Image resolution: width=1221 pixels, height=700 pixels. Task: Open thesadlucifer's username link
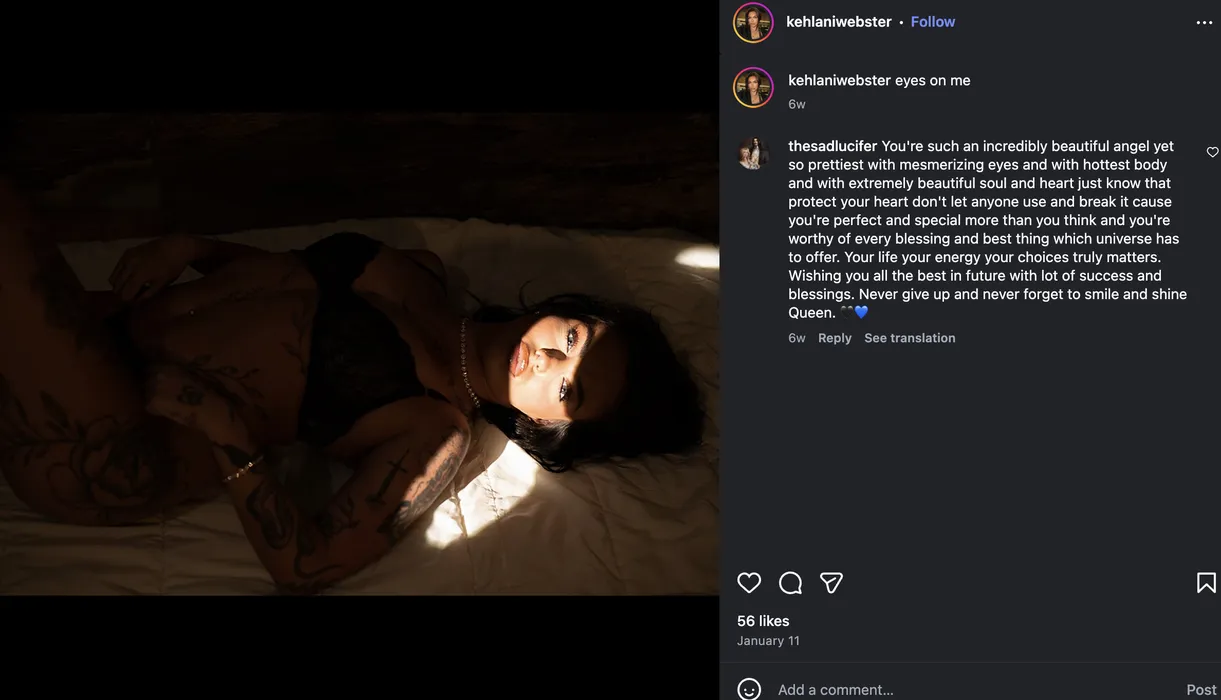coord(832,146)
